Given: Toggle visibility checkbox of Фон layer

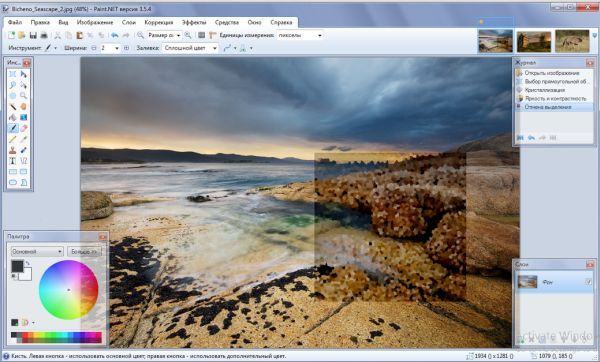Looking at the screenshot, I should (589, 282).
